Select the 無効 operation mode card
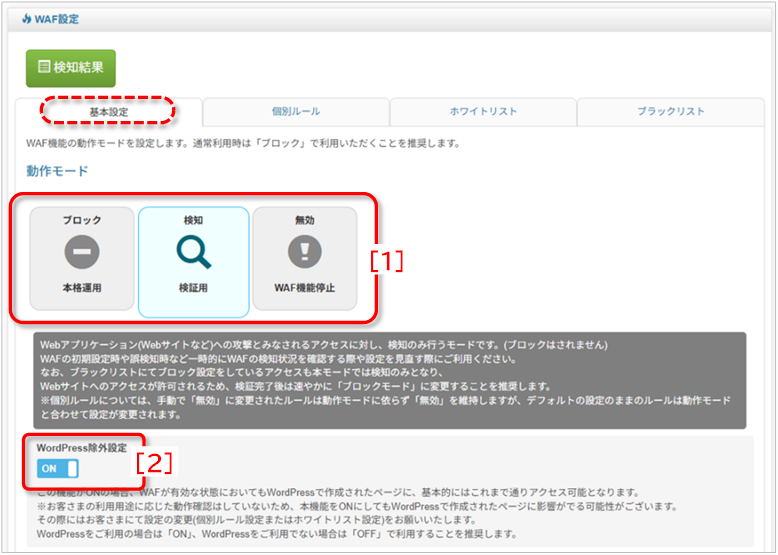 pos(305,258)
